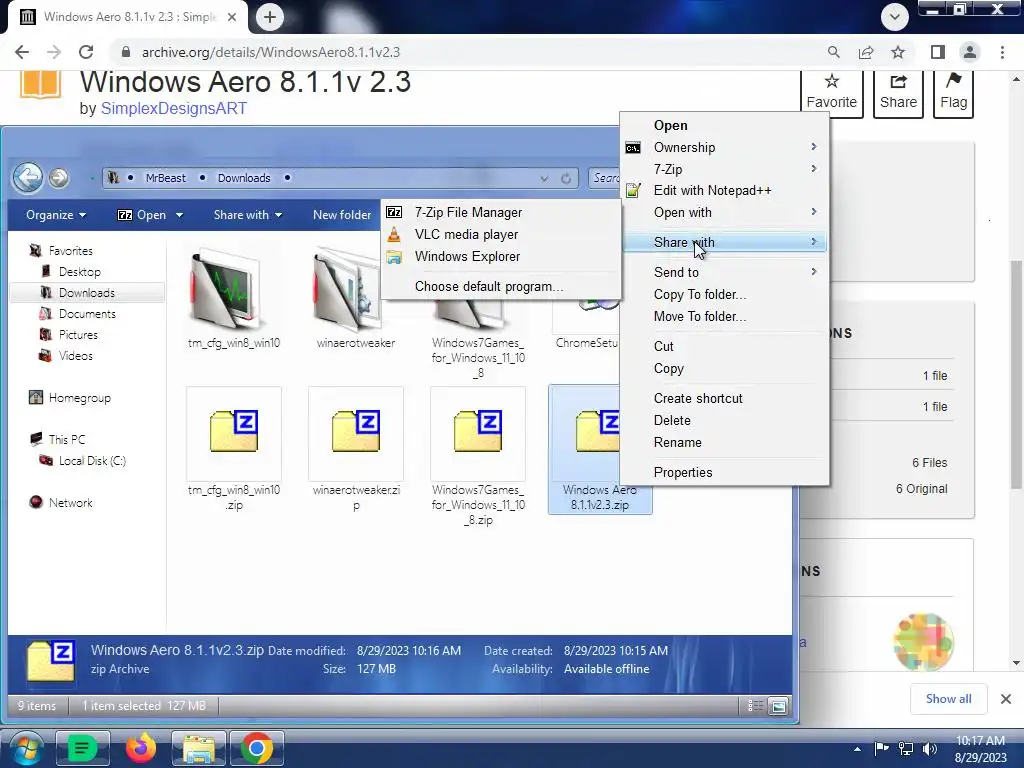
Task: Bookmark this page with the star icon
Action: point(898,52)
